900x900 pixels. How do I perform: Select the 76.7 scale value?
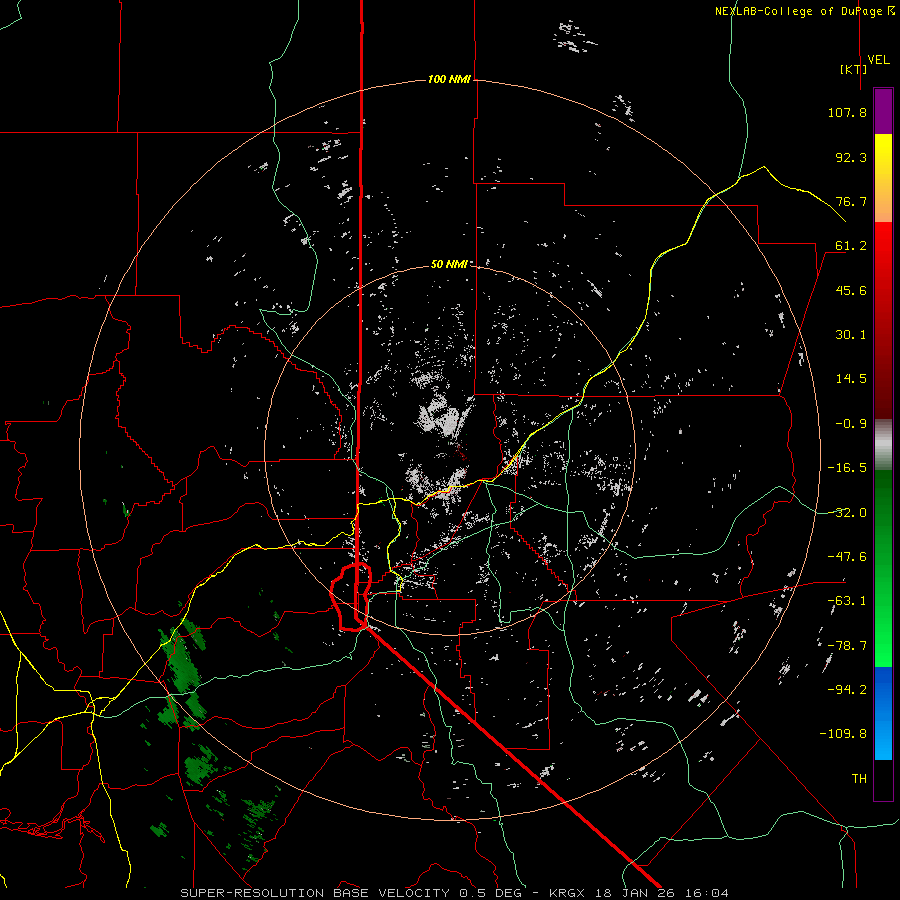851,201
